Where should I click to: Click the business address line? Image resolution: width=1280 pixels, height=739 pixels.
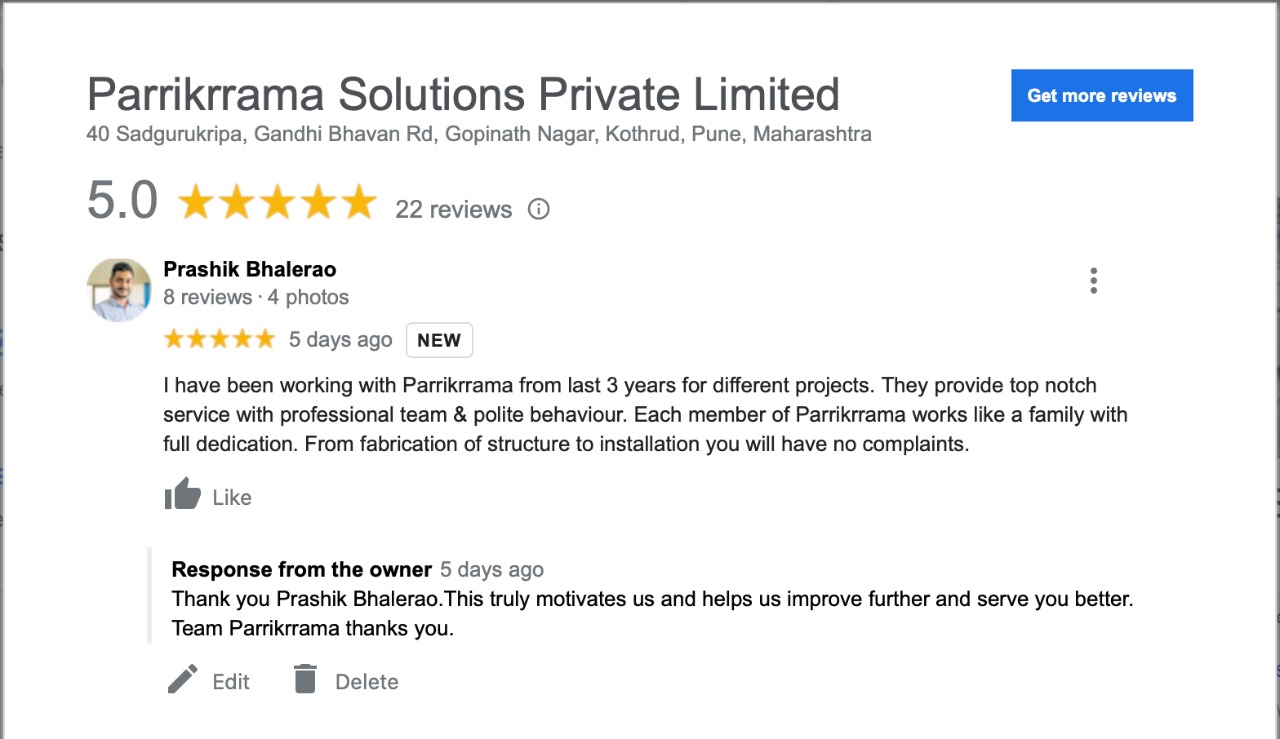point(479,134)
